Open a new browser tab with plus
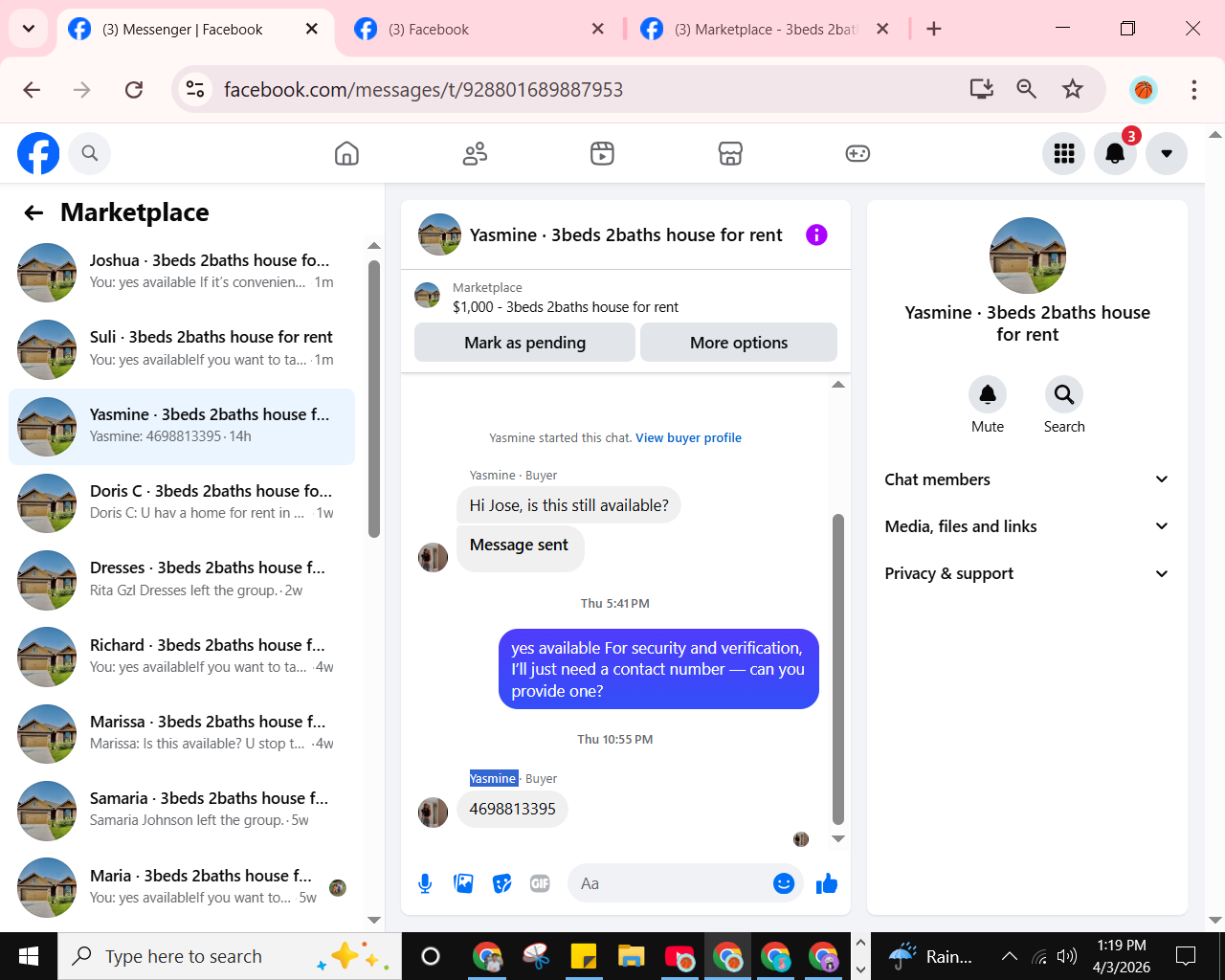 click(934, 29)
